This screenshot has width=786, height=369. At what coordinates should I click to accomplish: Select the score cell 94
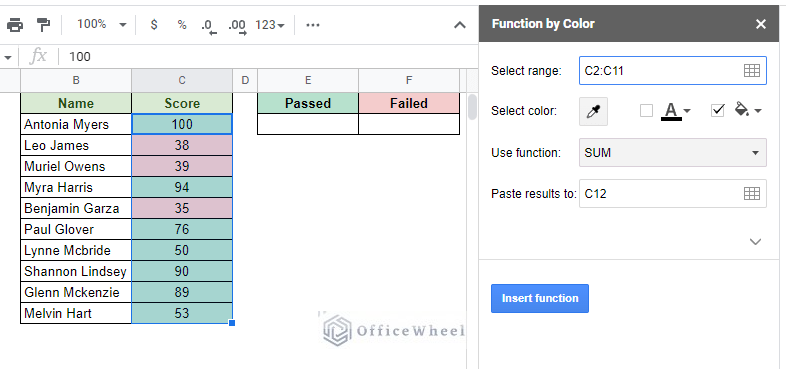182,187
